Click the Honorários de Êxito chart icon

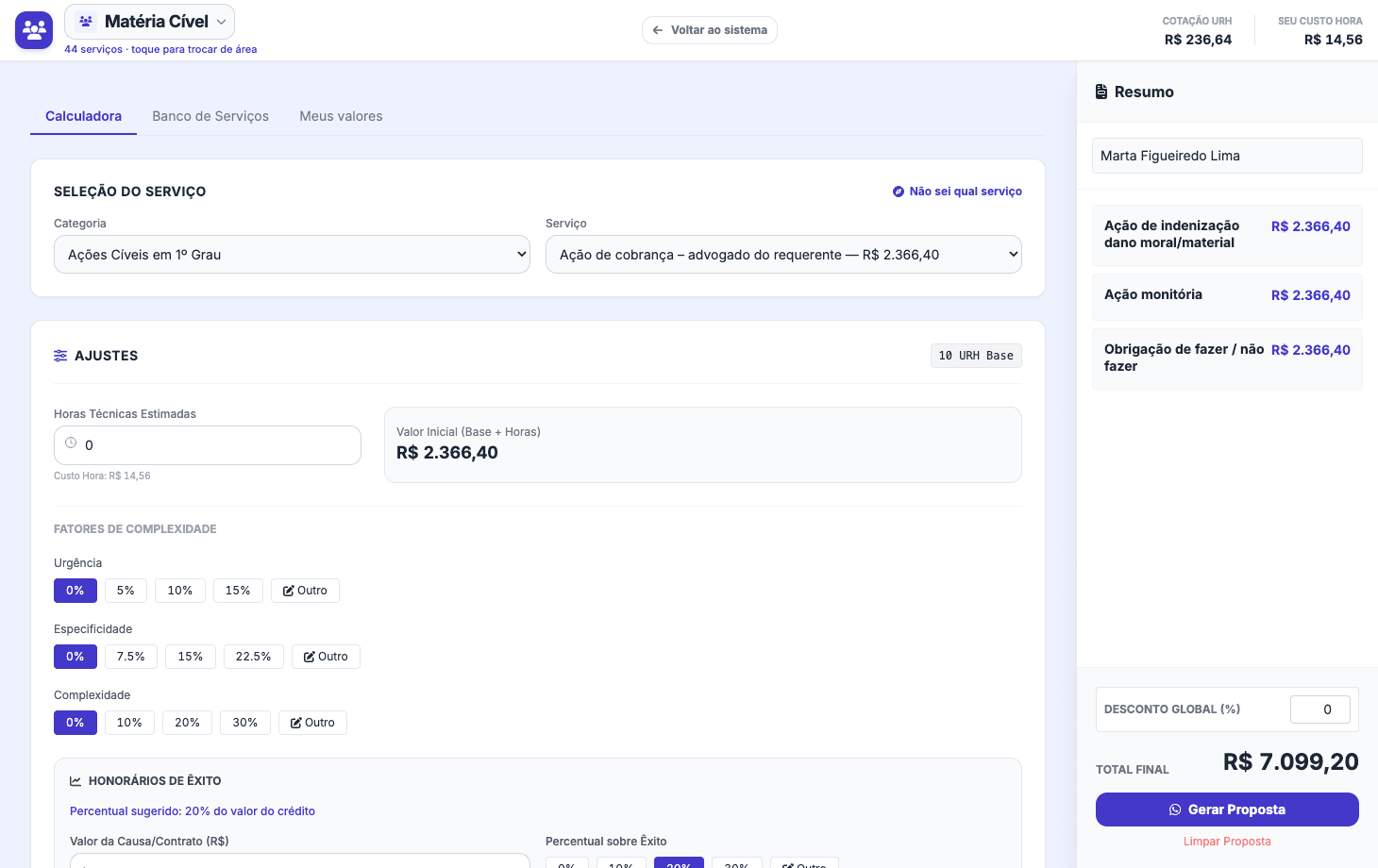tap(76, 781)
